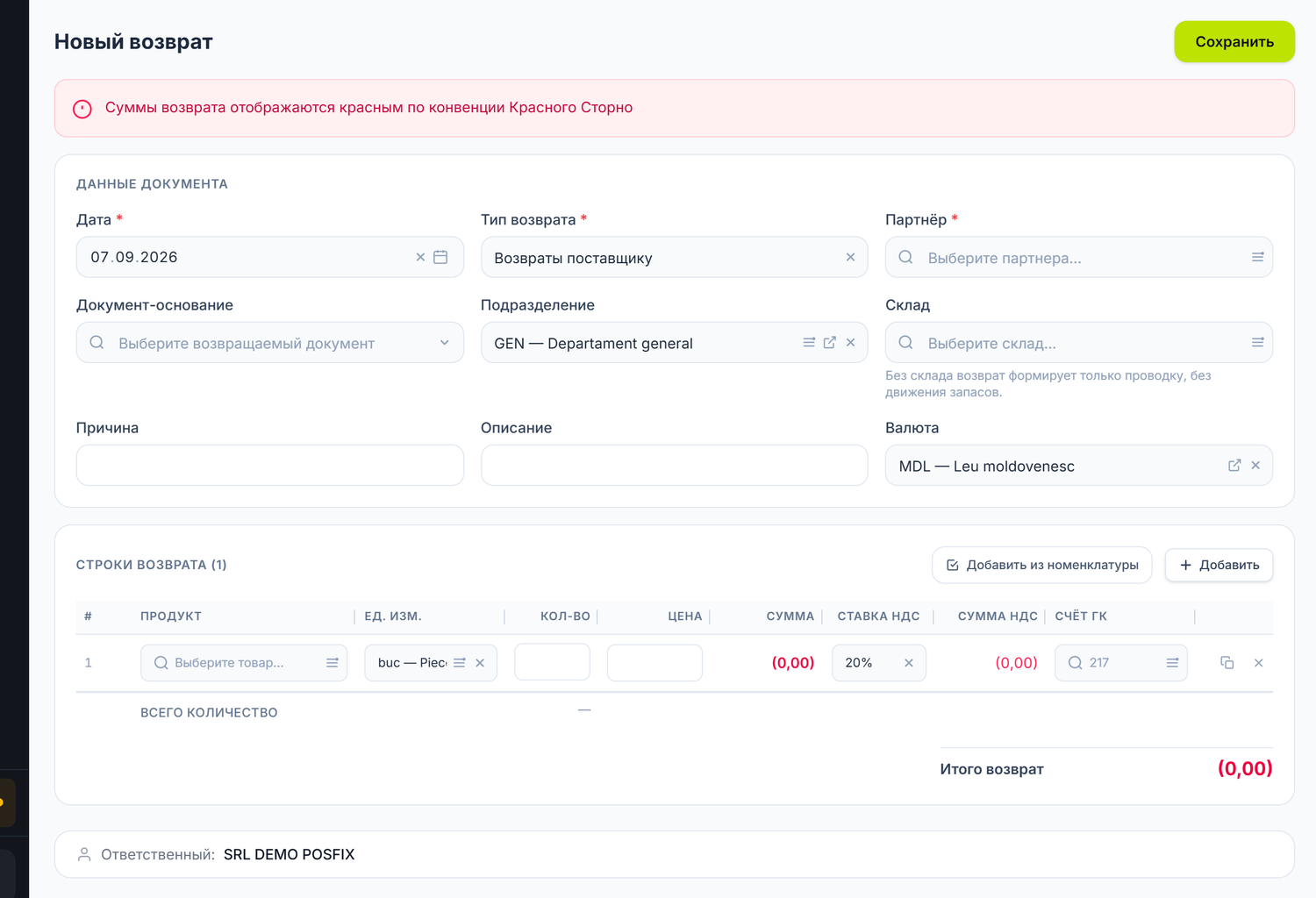Viewport: 1316px width, 898px height.
Task: Open MDL currency external link icon
Action: 1234,466
